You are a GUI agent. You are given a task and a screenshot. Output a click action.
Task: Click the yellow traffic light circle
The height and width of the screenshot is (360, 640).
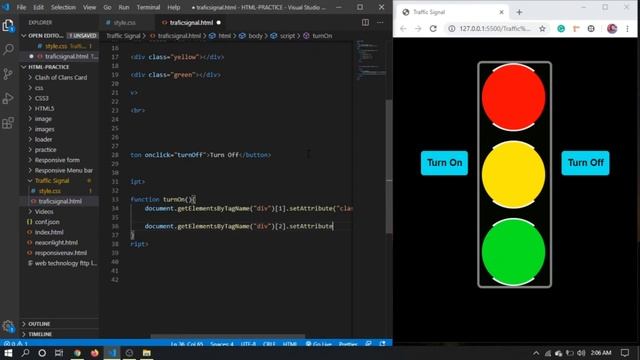pyautogui.click(x=513, y=175)
